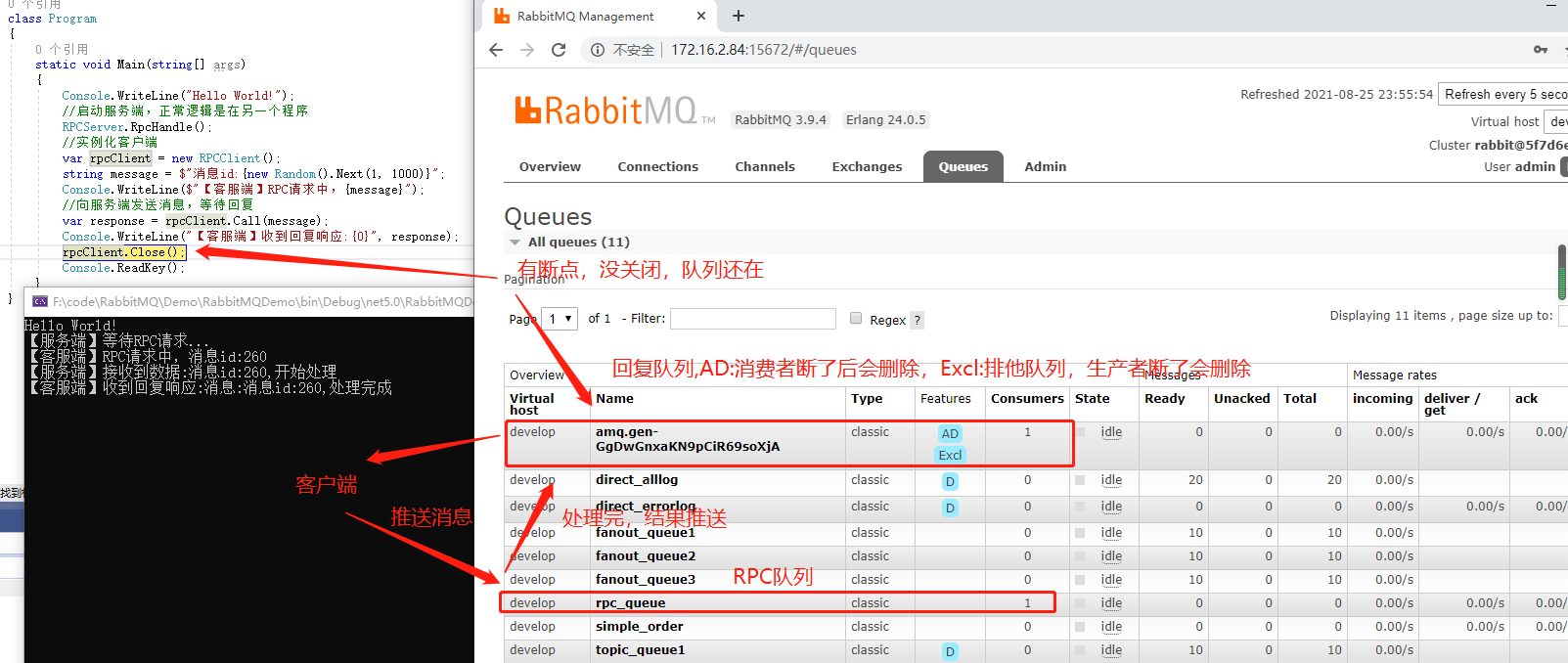This screenshot has height=663, width=1568.
Task: Click RPCServer.RpcHandle() line in code editor
Action: pyautogui.click(x=136, y=127)
